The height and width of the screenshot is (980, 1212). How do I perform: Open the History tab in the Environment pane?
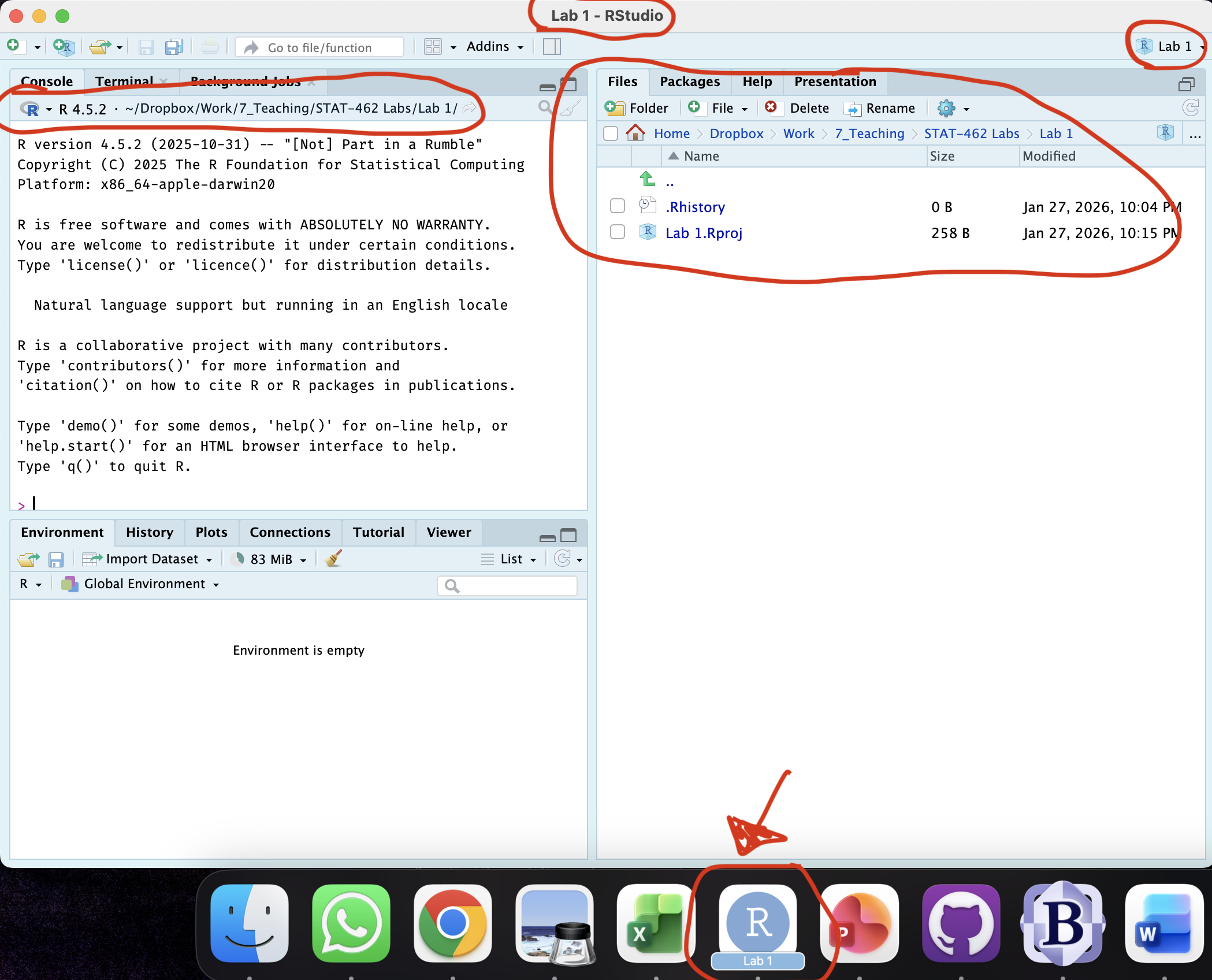coord(149,532)
